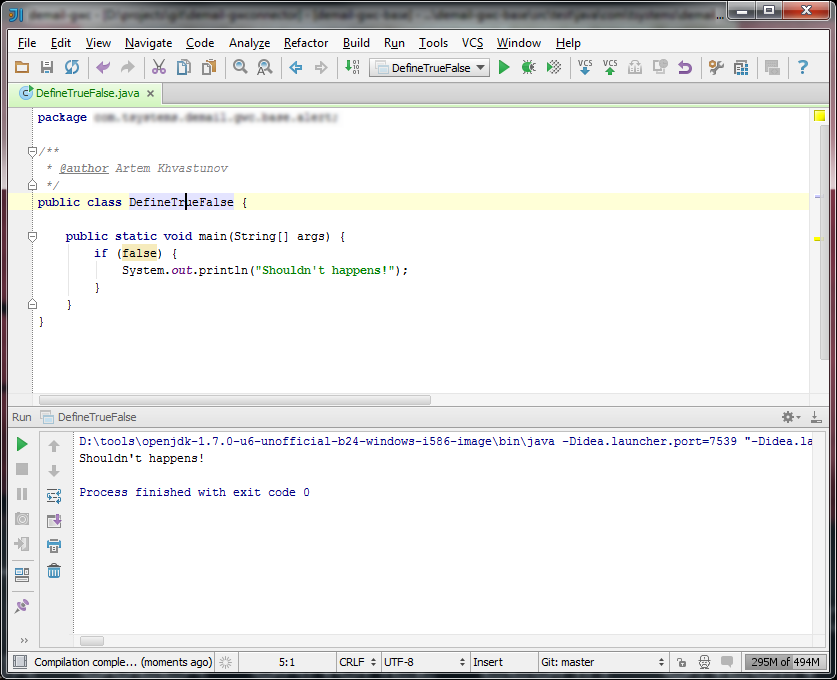Toggle scroll to end in console

point(54,521)
